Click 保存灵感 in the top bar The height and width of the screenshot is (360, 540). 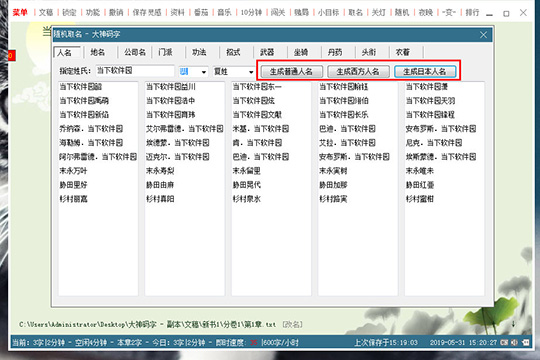tap(147, 12)
